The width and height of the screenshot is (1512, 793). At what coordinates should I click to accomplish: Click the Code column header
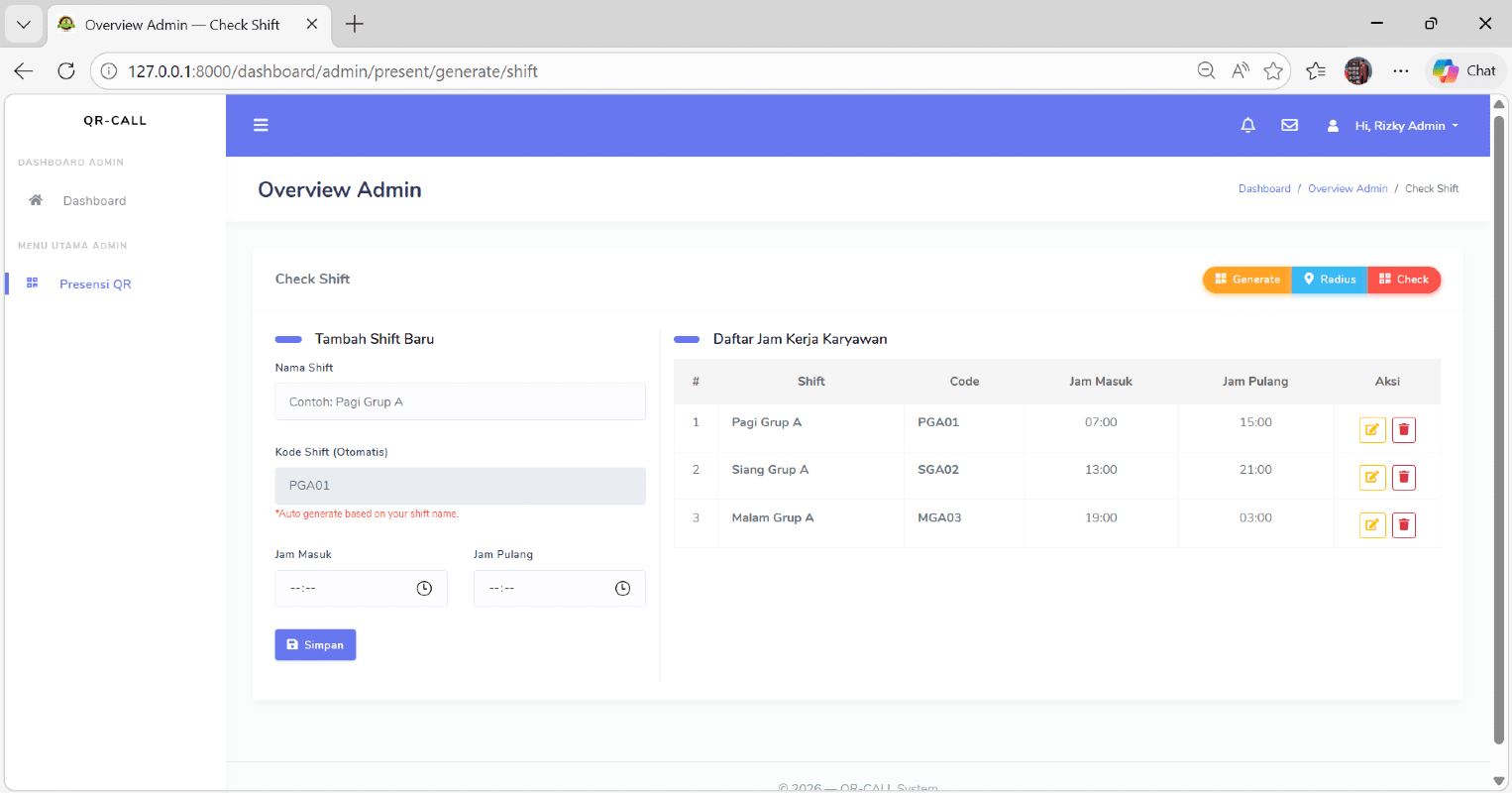(964, 382)
